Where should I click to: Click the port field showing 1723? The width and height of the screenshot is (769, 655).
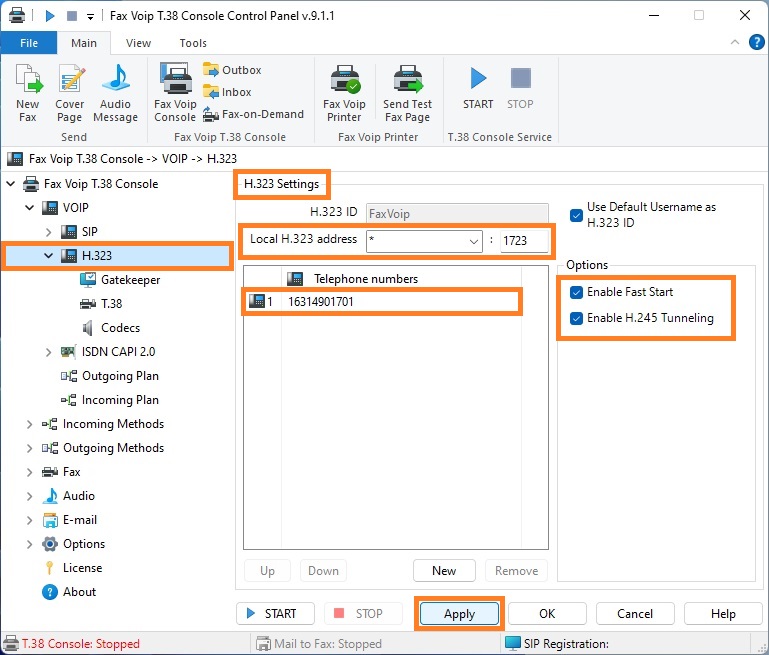point(524,241)
